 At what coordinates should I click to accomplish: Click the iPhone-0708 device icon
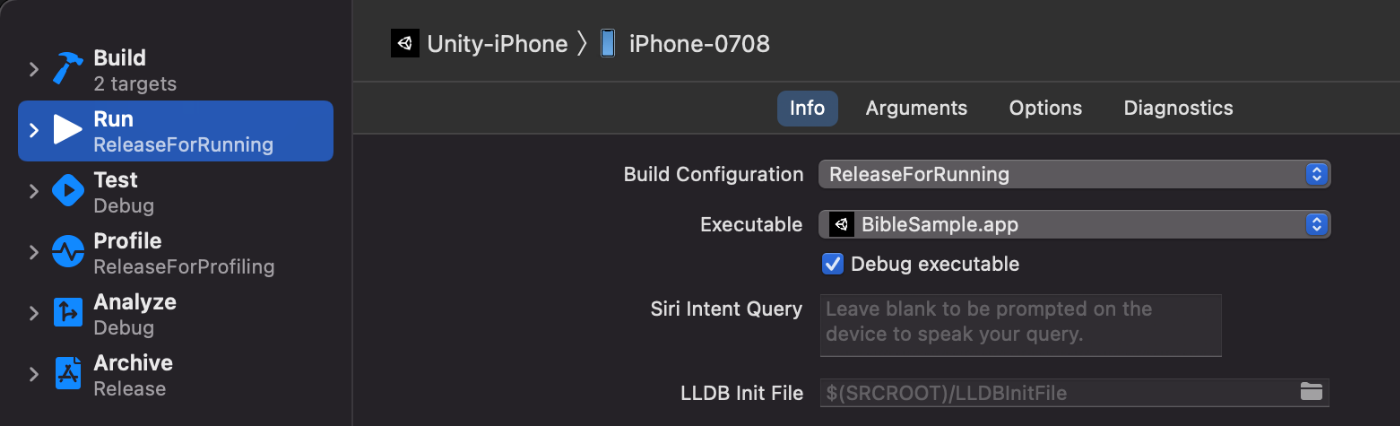tap(607, 44)
